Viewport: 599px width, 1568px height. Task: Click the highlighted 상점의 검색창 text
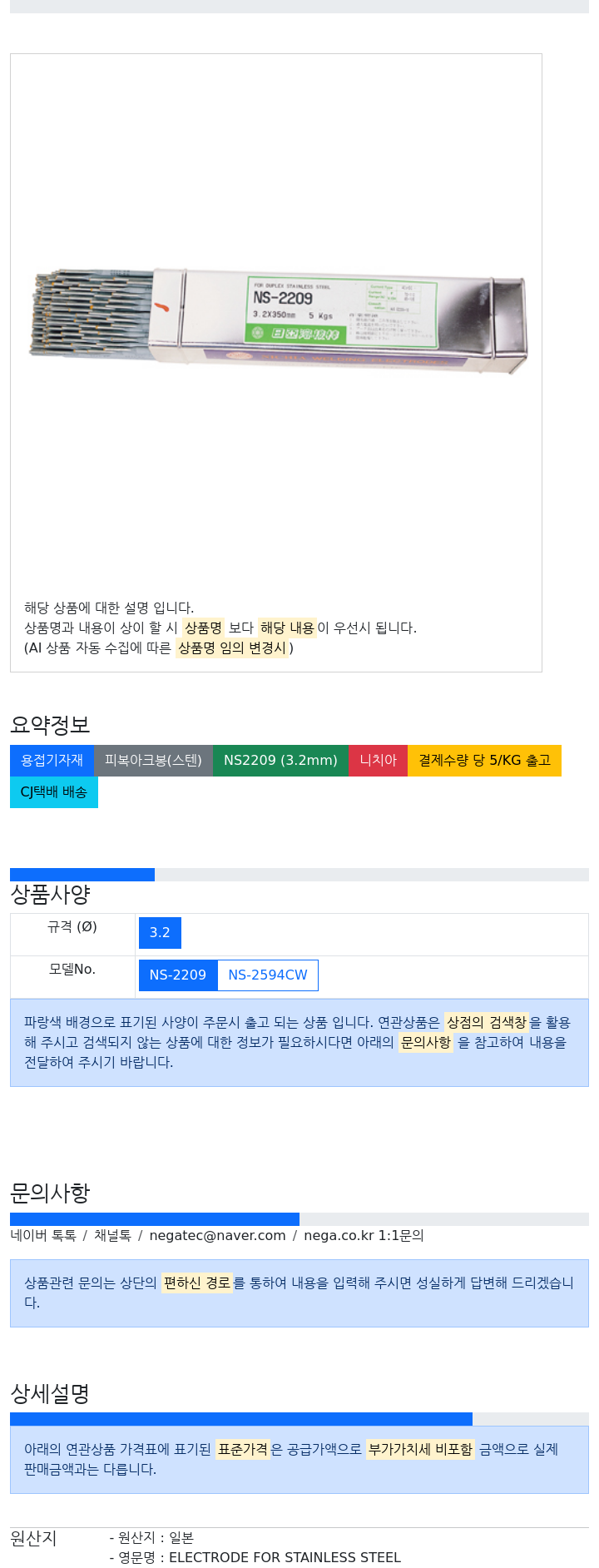point(486,1022)
